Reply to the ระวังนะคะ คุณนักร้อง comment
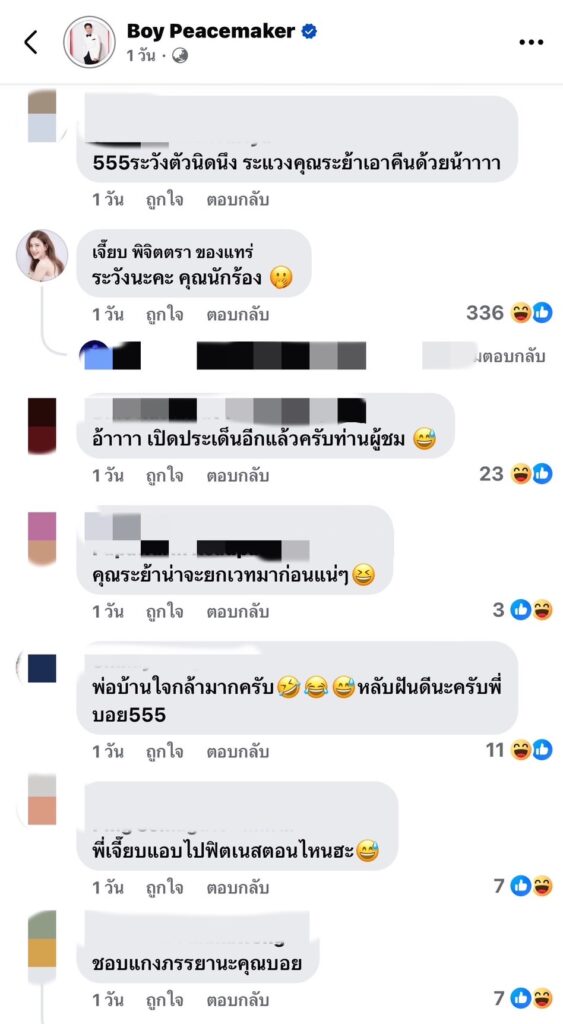 click(x=238, y=314)
